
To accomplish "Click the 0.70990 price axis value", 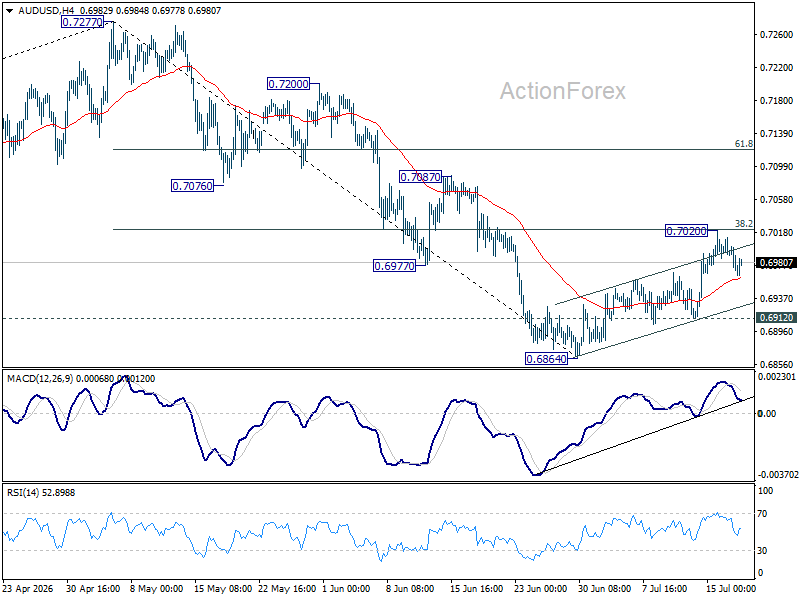I will click(777, 166).
